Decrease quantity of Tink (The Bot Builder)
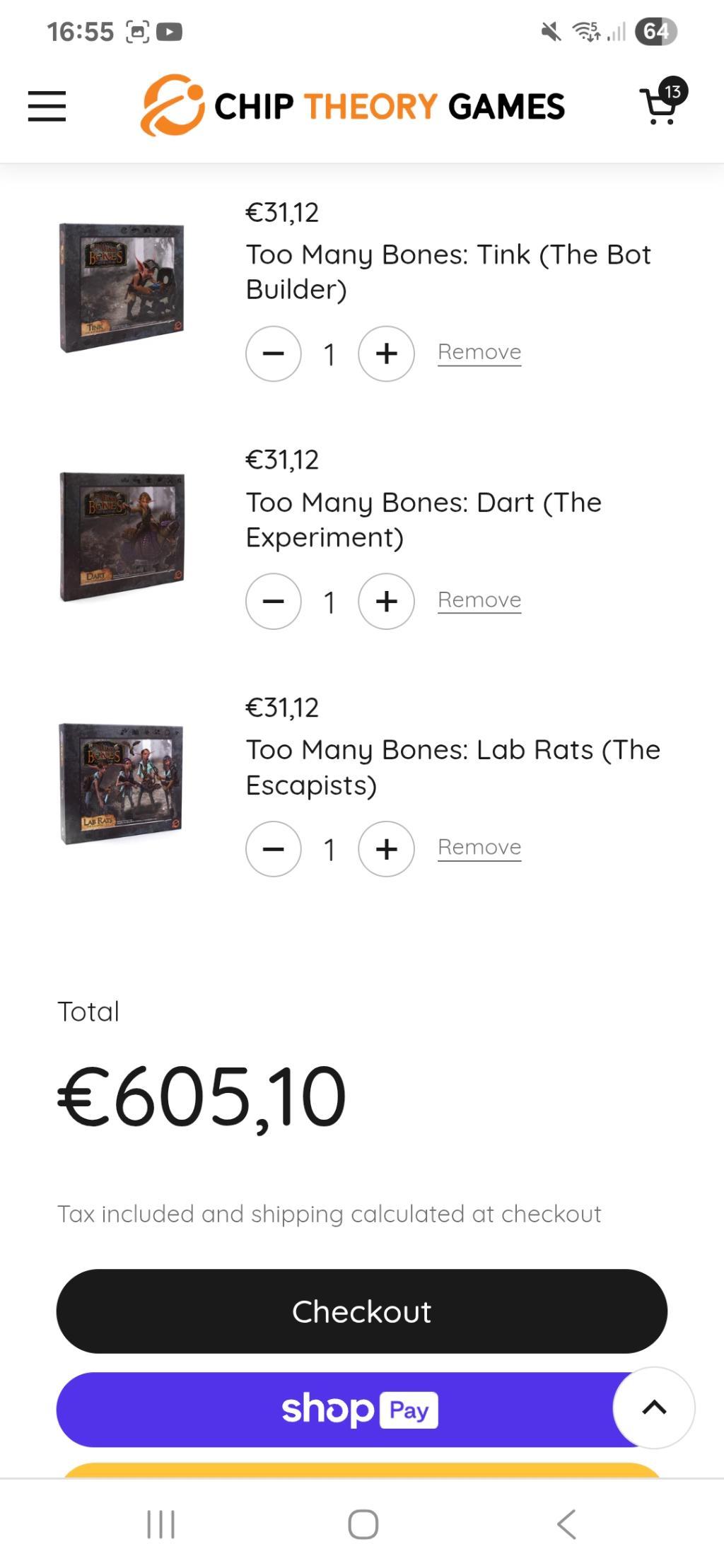The image size is (724, 1568). (x=274, y=353)
